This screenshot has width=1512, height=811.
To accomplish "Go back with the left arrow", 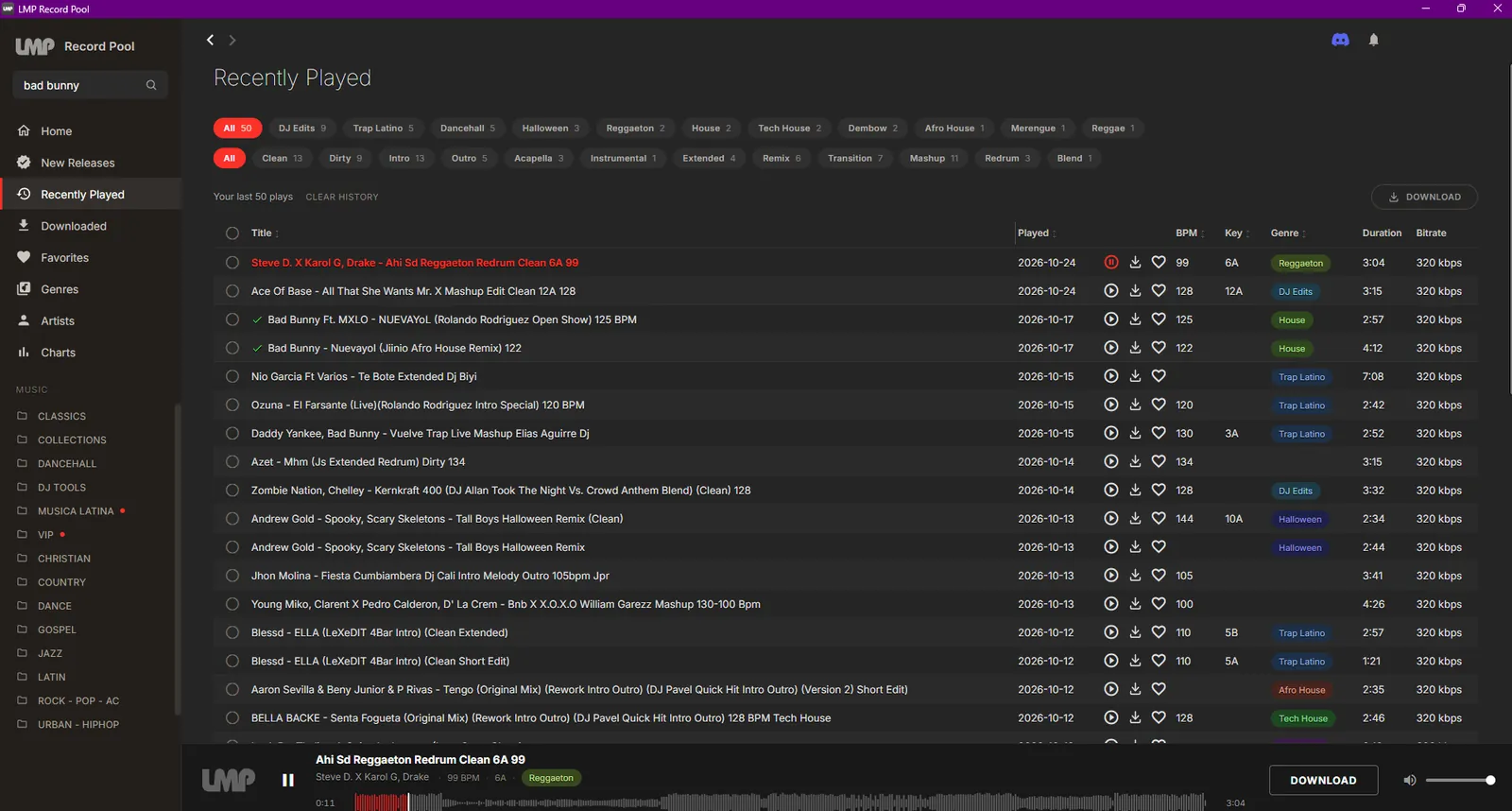I will [211, 40].
